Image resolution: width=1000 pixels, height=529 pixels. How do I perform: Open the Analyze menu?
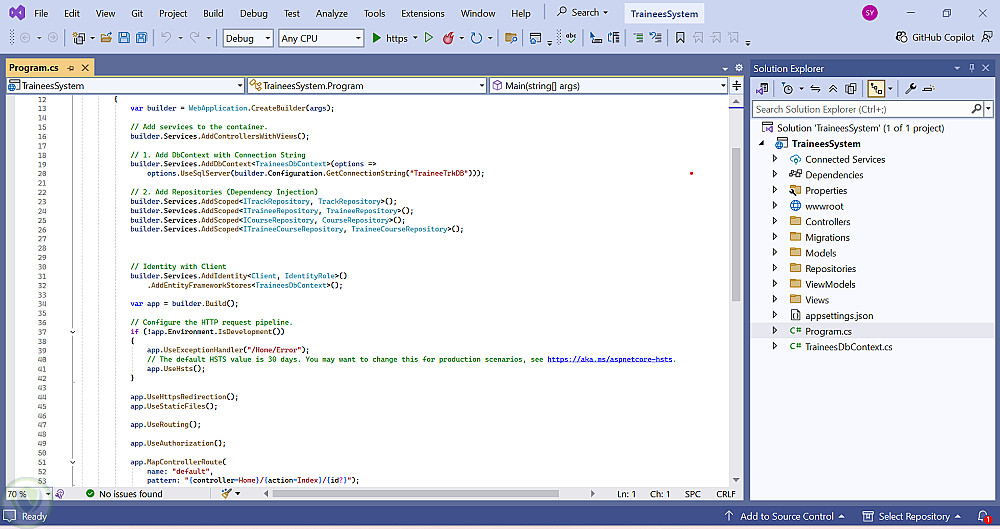click(331, 13)
